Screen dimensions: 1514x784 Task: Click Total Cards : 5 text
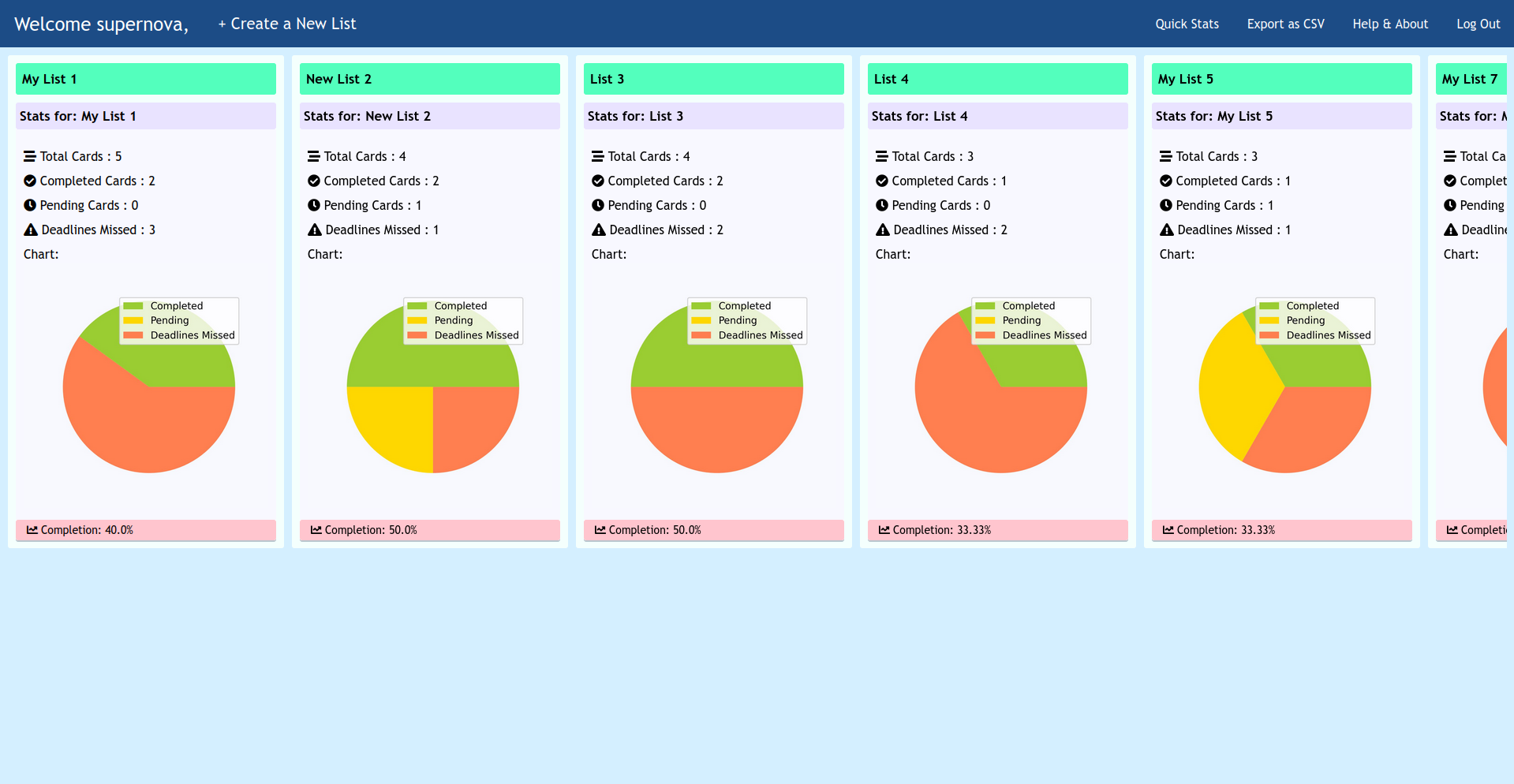coord(80,156)
